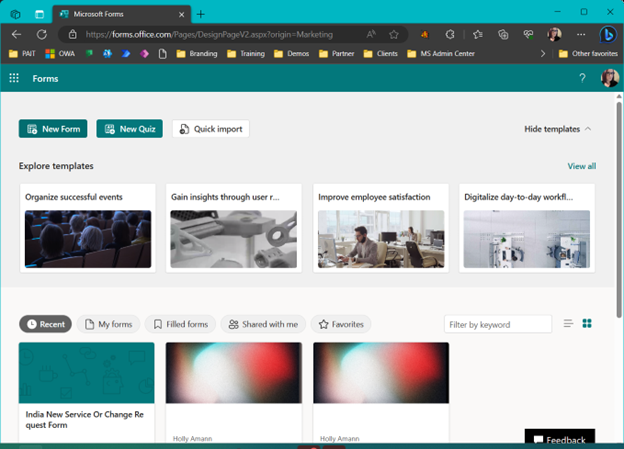Click the Filter by keyword field
Screen dimensions: 624x449
[498, 324]
